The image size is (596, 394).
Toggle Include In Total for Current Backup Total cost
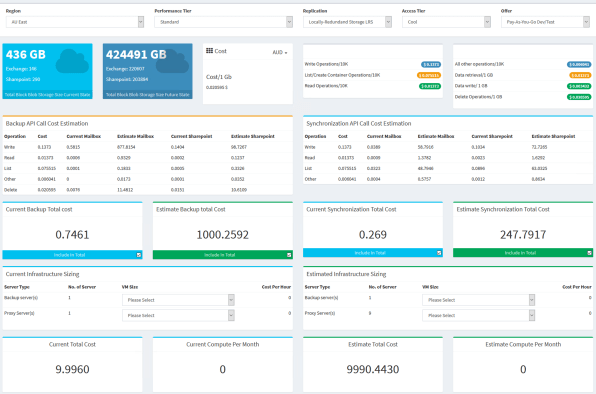click(139, 255)
